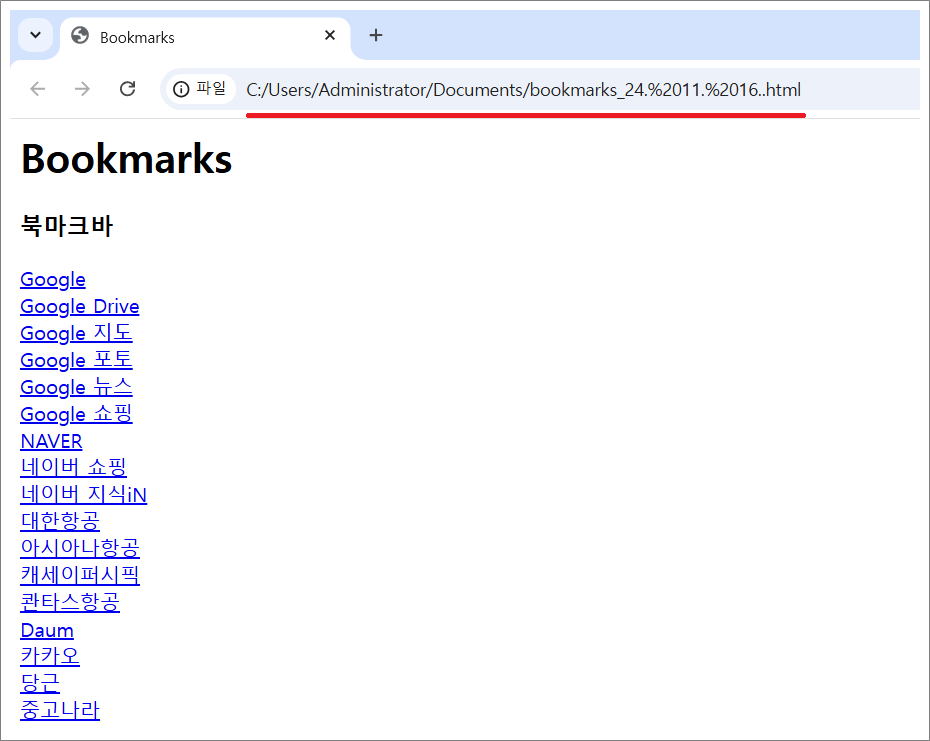Reload the page with refresh icon
Screen dimensions: 930x741
pos(128,89)
